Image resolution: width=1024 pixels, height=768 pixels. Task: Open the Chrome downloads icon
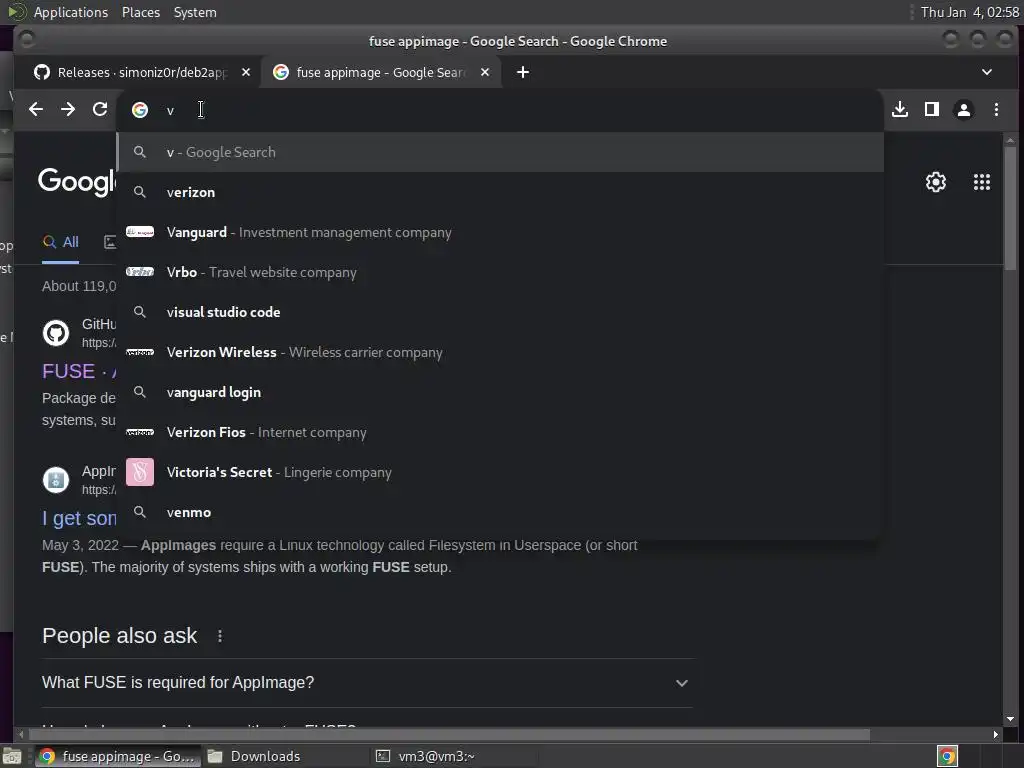pyautogui.click(x=900, y=110)
